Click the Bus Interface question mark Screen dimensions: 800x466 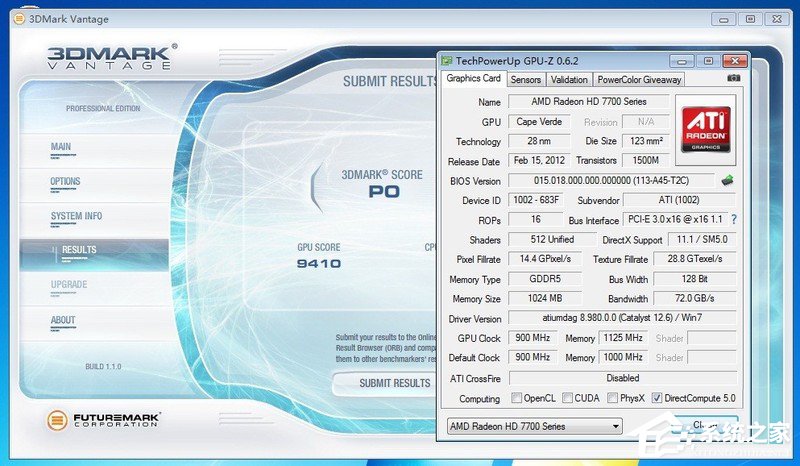734,219
